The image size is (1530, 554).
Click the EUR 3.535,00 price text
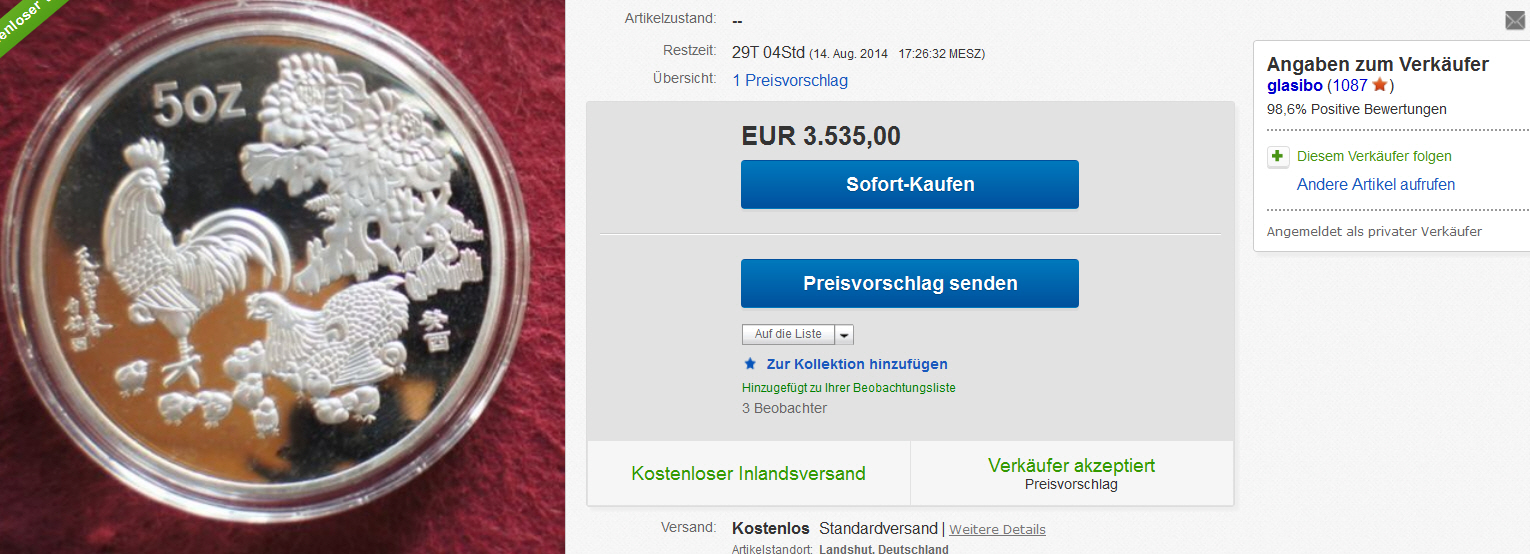pos(821,136)
